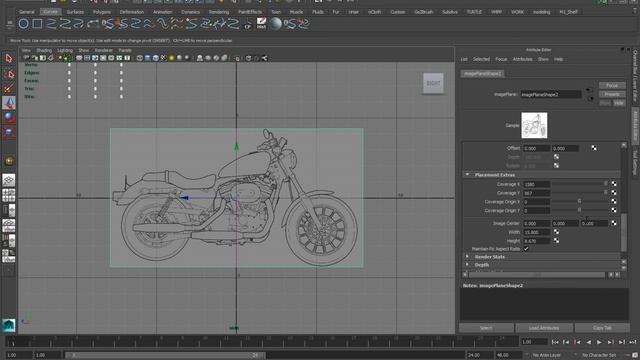Click the smooth shade cube icon in the viewport toolbar
The width and height of the screenshot is (640, 360).
148,58
